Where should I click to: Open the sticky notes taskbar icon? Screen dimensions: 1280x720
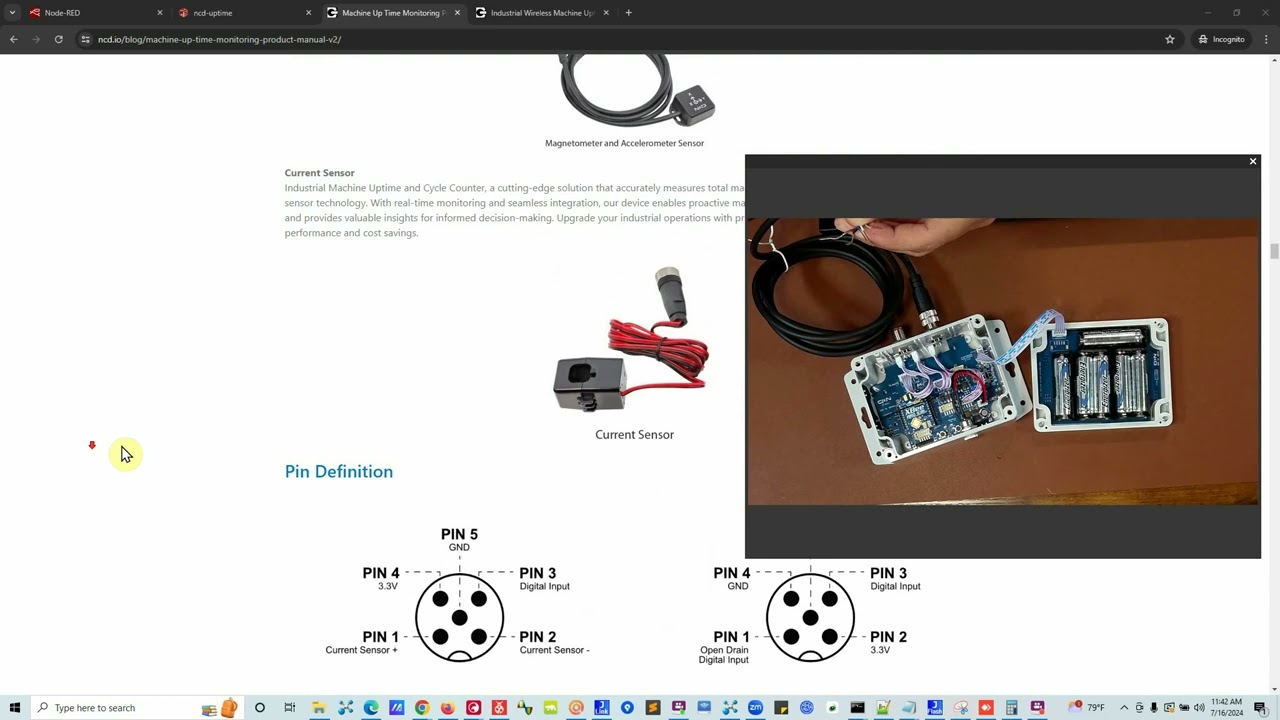[x=781, y=707]
